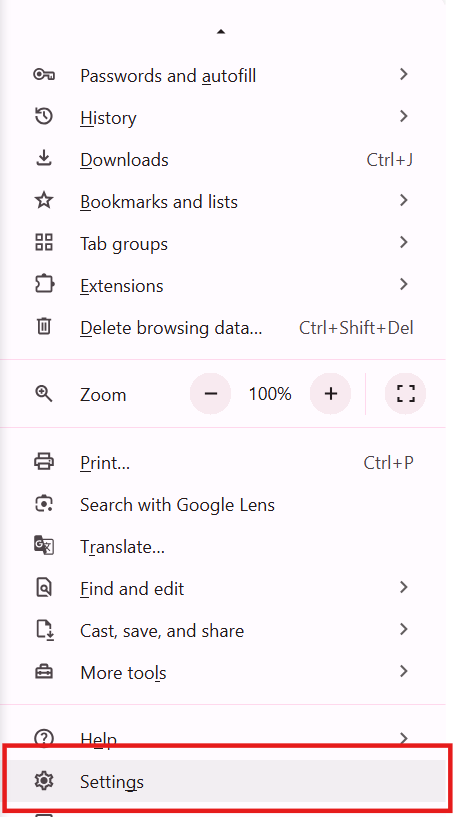Click the key icon beside Passwords and autofill

tap(43, 75)
